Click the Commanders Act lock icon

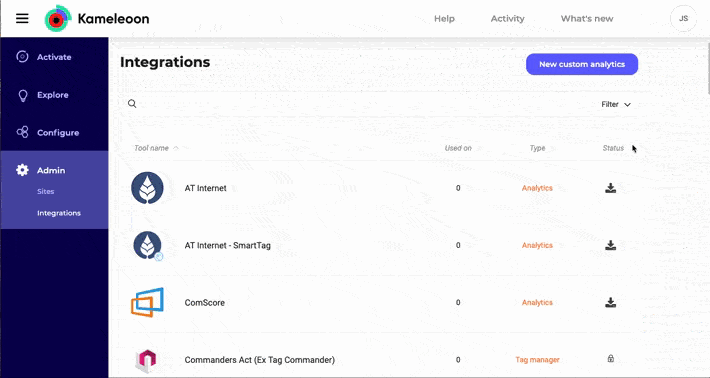610,359
